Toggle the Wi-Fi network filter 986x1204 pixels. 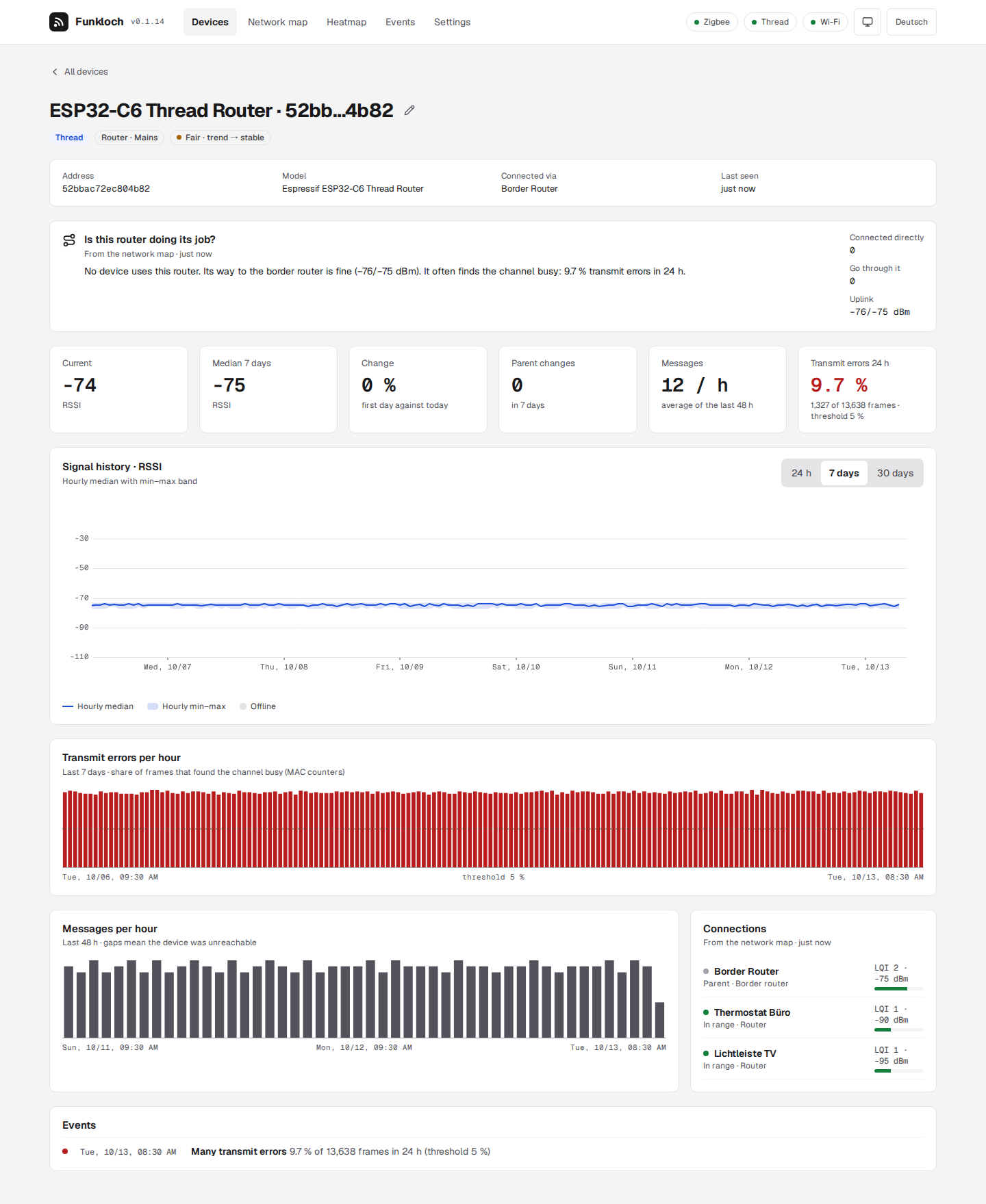[x=825, y=22]
